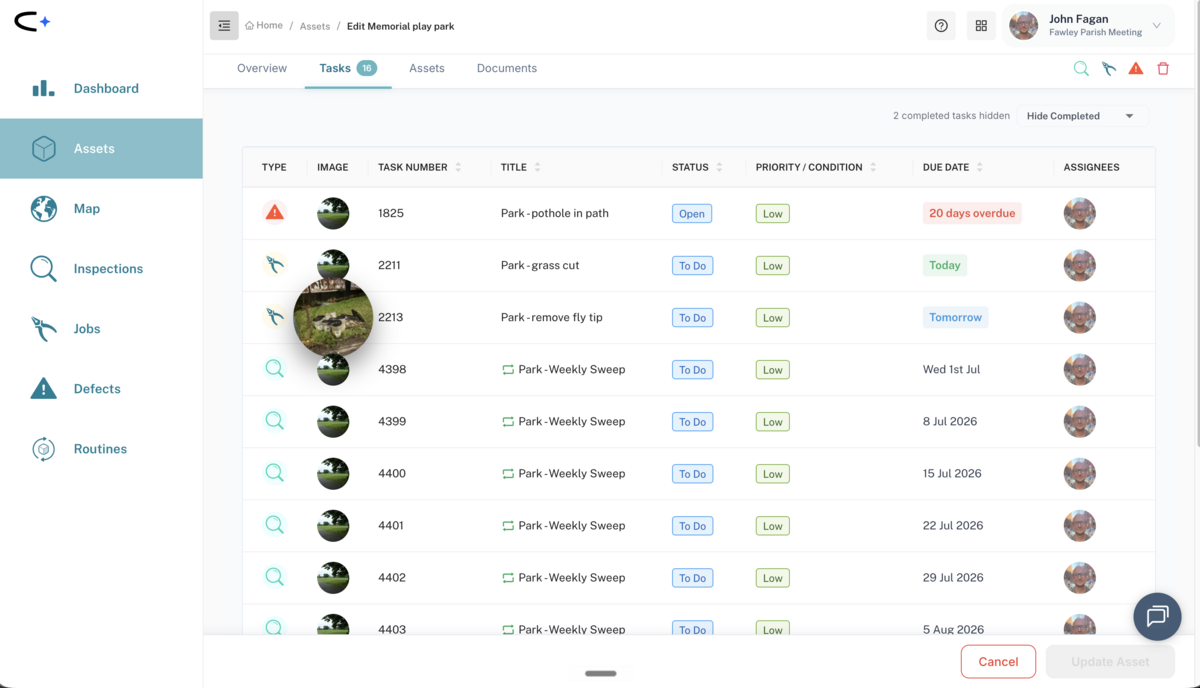Click the Map globe icon in sidebar

tap(43, 208)
